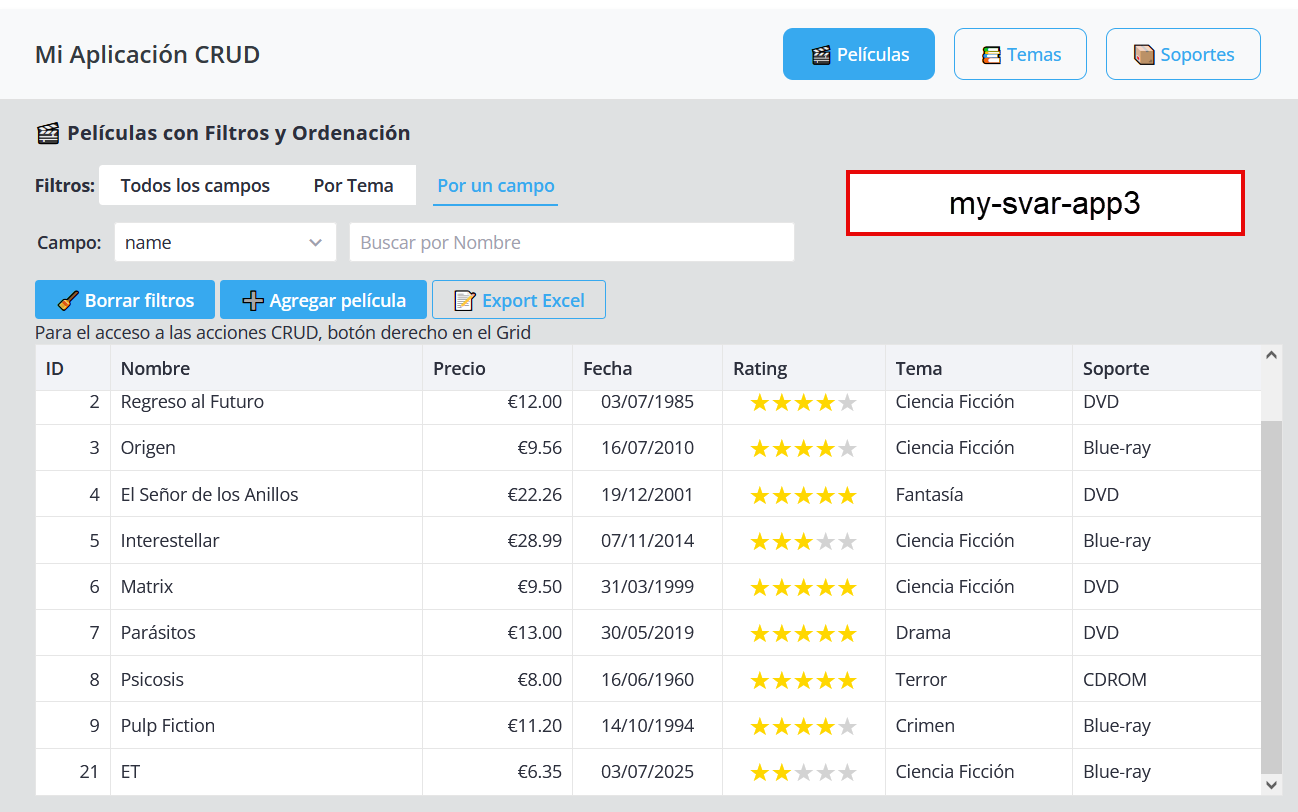Sort the grid by ID column header
This screenshot has height=812, width=1298.
pyautogui.click(x=73, y=368)
